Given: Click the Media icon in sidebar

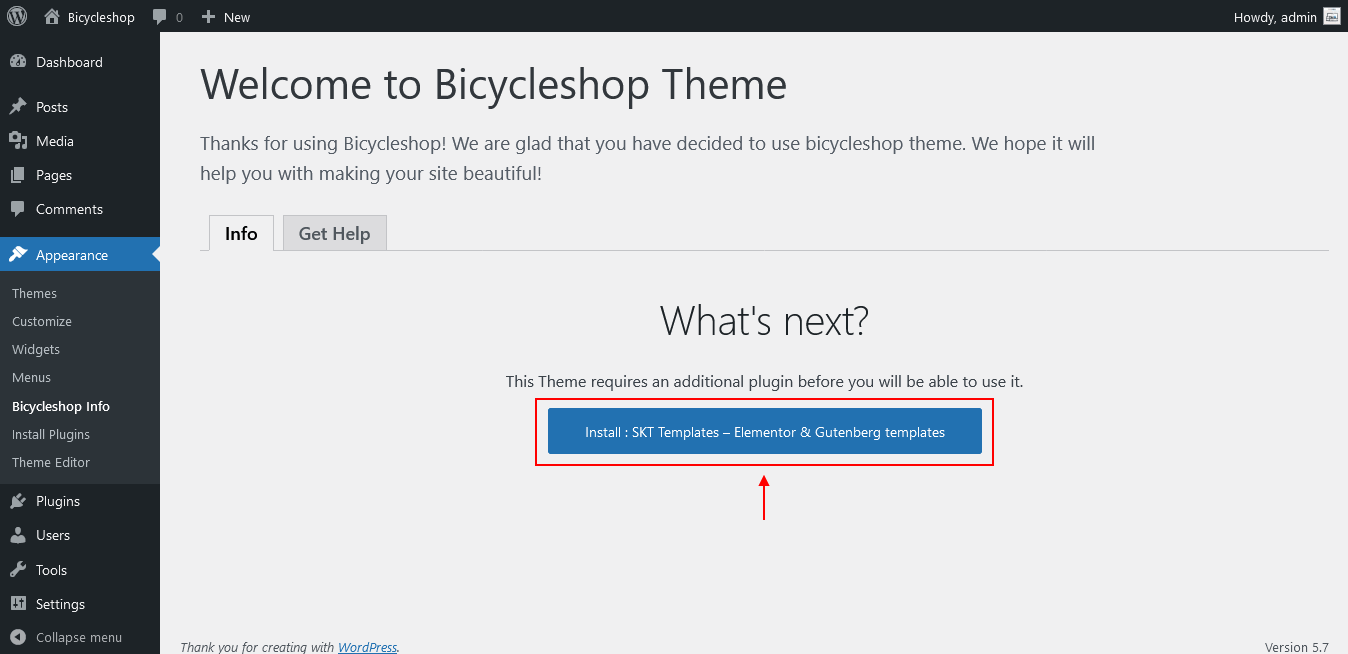Looking at the screenshot, I should 18,141.
